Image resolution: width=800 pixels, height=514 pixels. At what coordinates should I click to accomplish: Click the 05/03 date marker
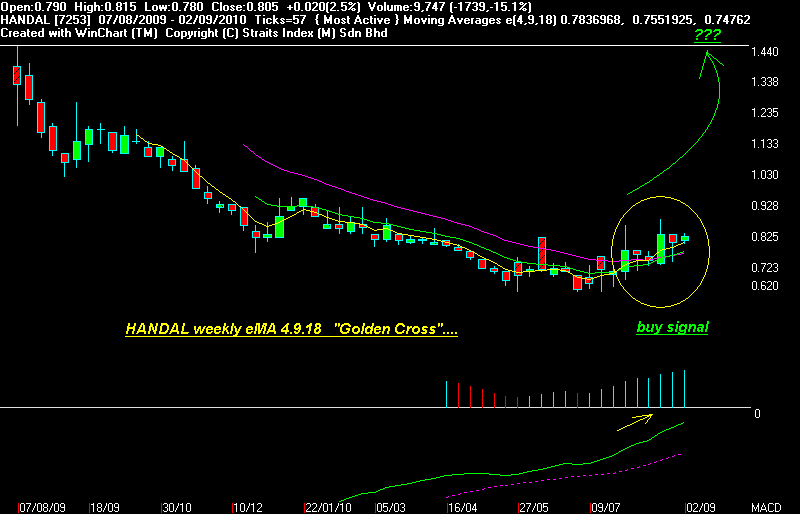click(391, 508)
